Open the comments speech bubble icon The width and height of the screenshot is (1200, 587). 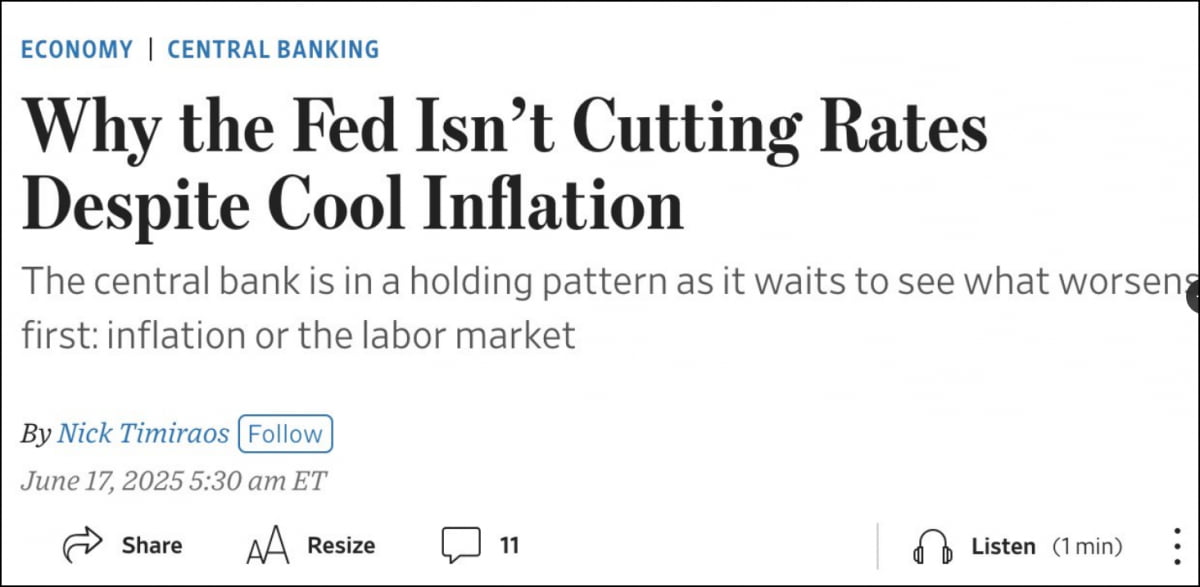pyautogui.click(x=461, y=546)
